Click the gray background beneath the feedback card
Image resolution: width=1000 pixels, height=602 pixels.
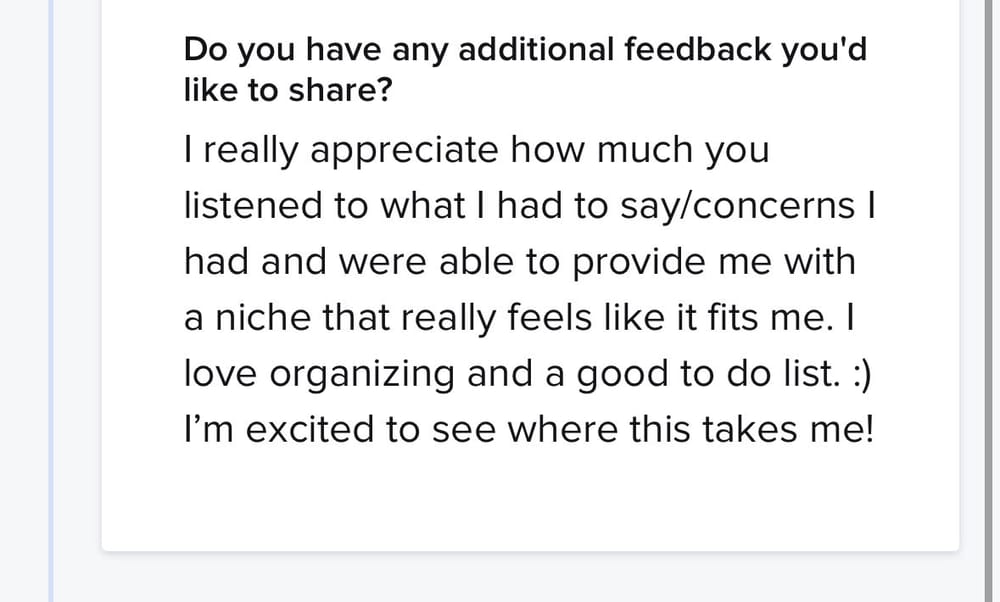tap(530, 578)
